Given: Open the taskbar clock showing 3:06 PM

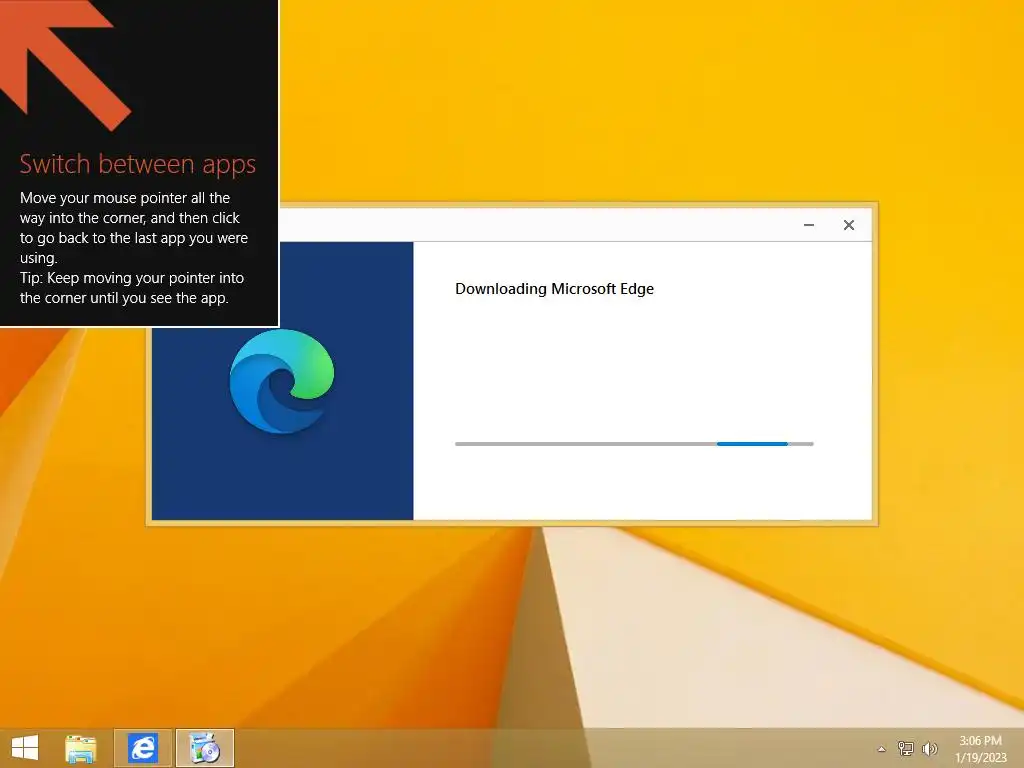Looking at the screenshot, I should [981, 748].
